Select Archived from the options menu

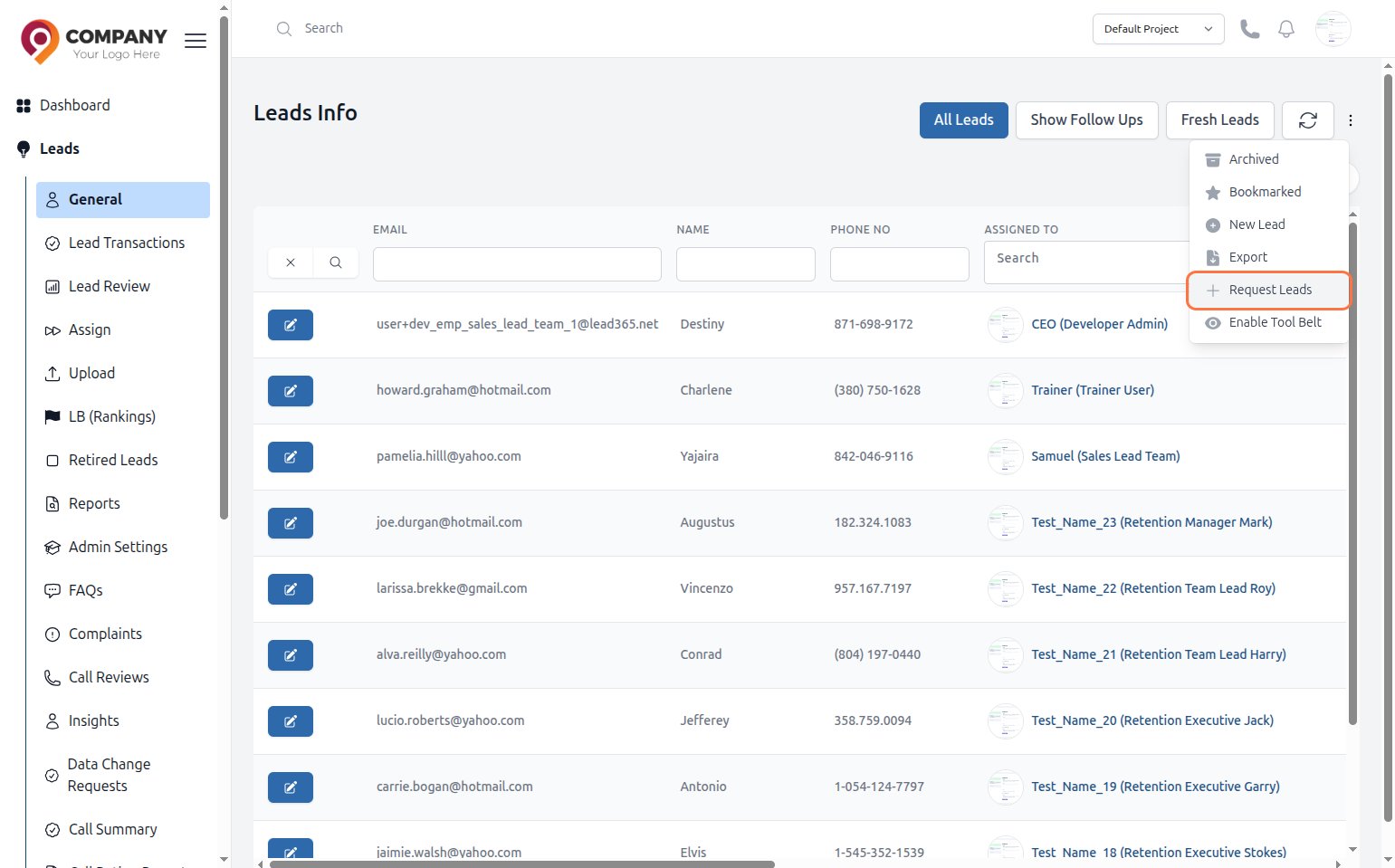(1268, 159)
